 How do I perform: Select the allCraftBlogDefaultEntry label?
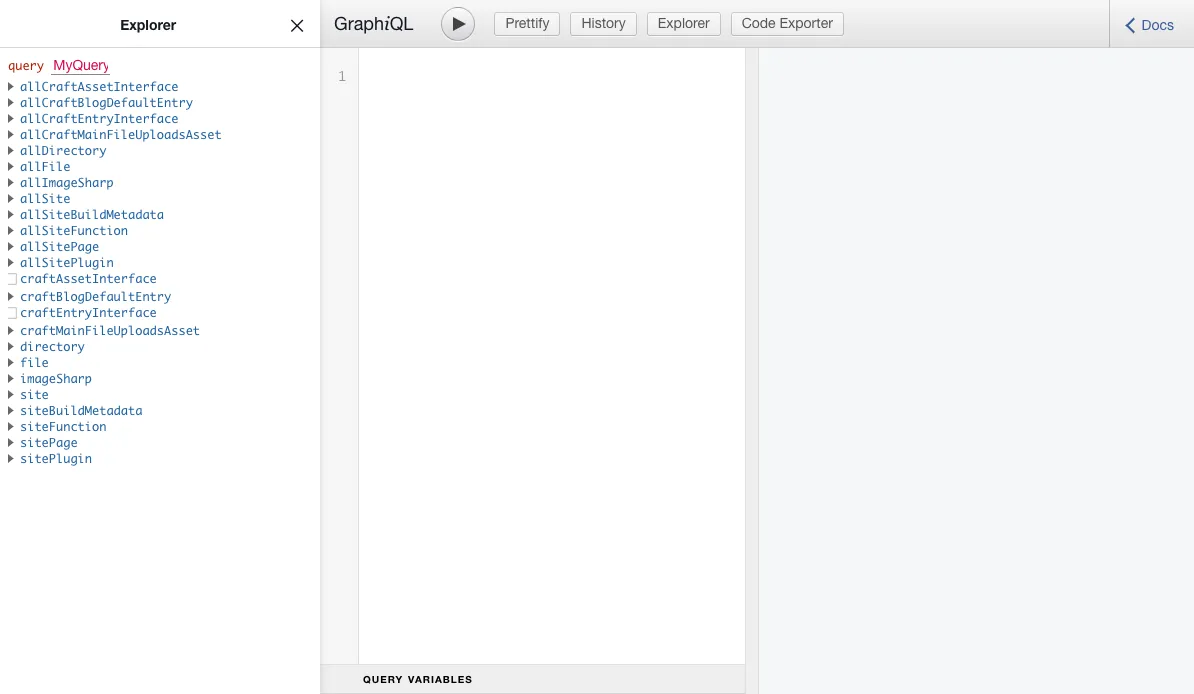point(107,103)
